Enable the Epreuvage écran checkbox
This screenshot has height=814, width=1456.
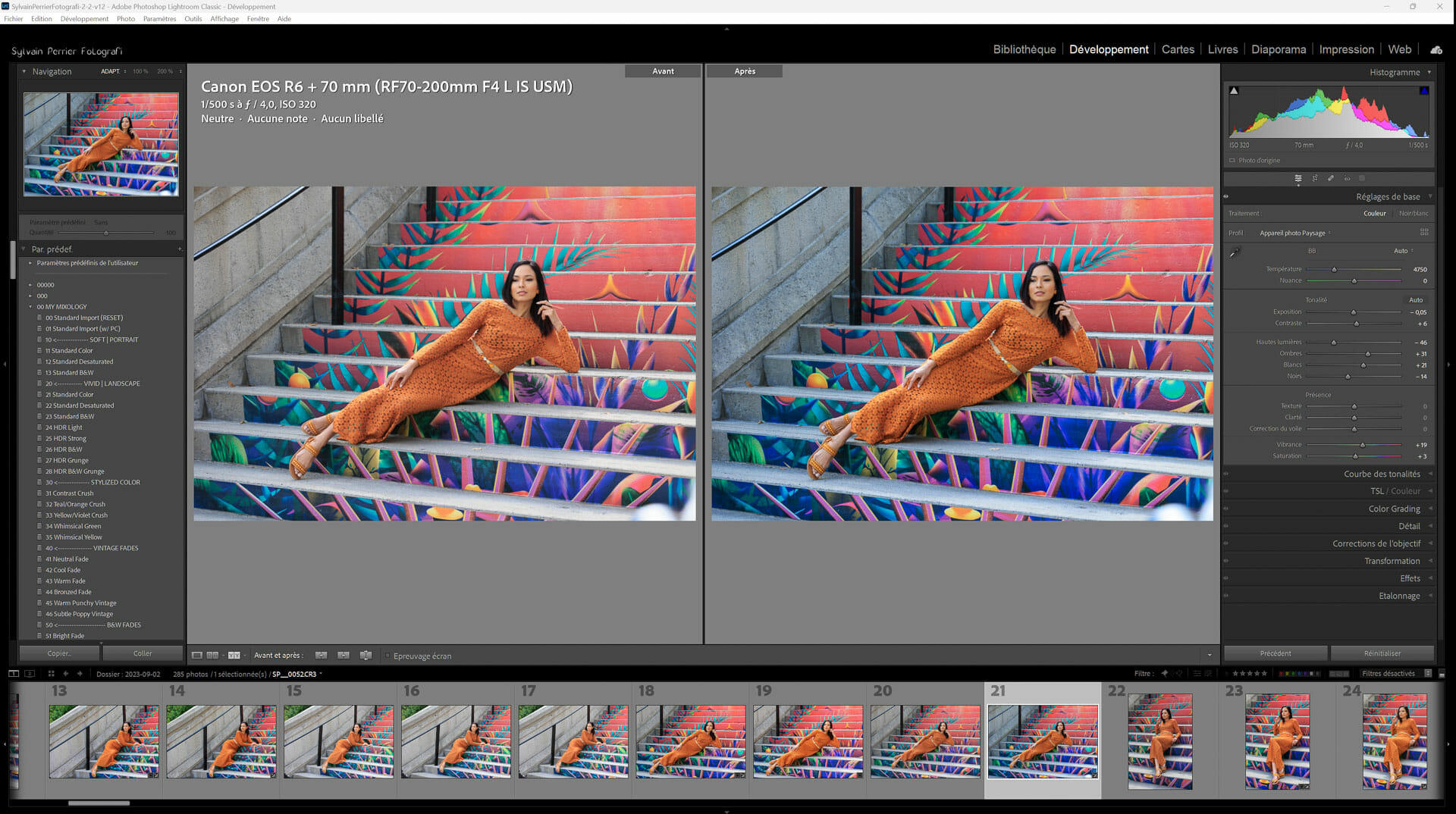pyautogui.click(x=388, y=656)
